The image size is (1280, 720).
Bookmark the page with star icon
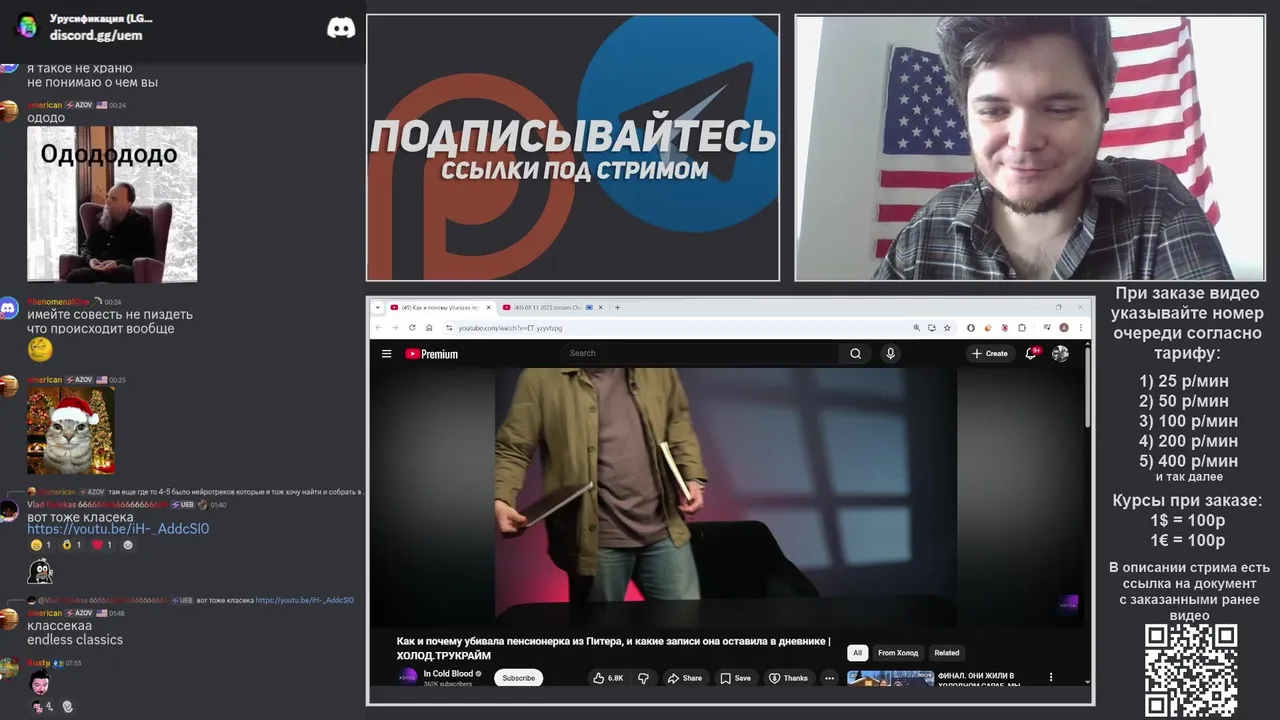coord(947,328)
